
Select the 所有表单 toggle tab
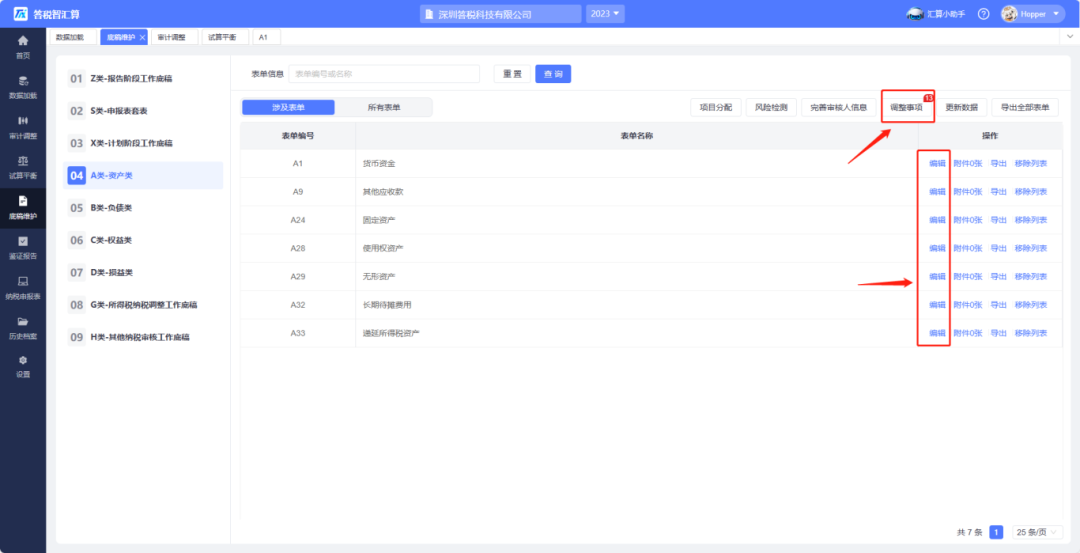tap(384, 107)
